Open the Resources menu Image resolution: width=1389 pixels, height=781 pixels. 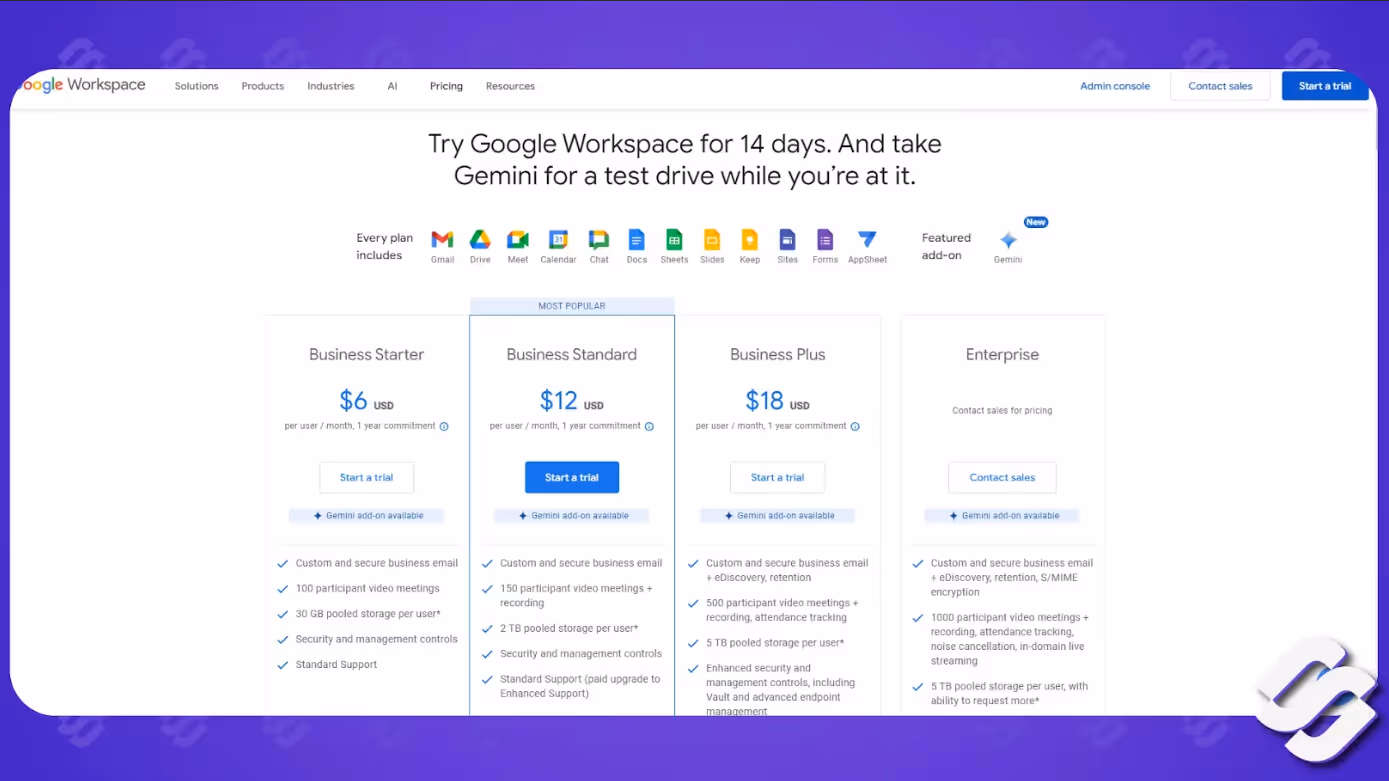pyautogui.click(x=510, y=86)
